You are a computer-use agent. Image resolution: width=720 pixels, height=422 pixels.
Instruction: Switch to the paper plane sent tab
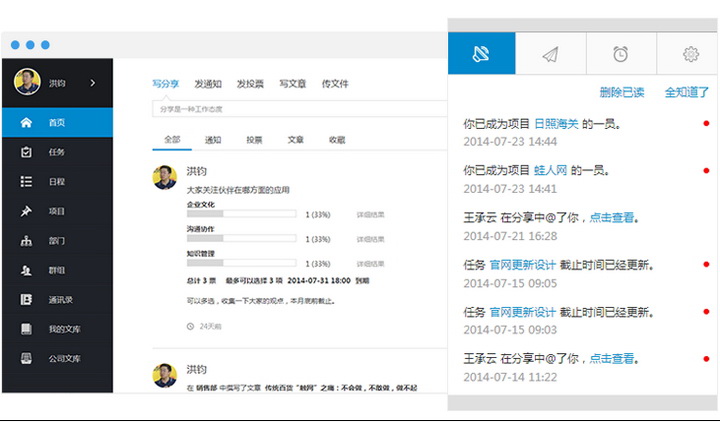tap(551, 53)
